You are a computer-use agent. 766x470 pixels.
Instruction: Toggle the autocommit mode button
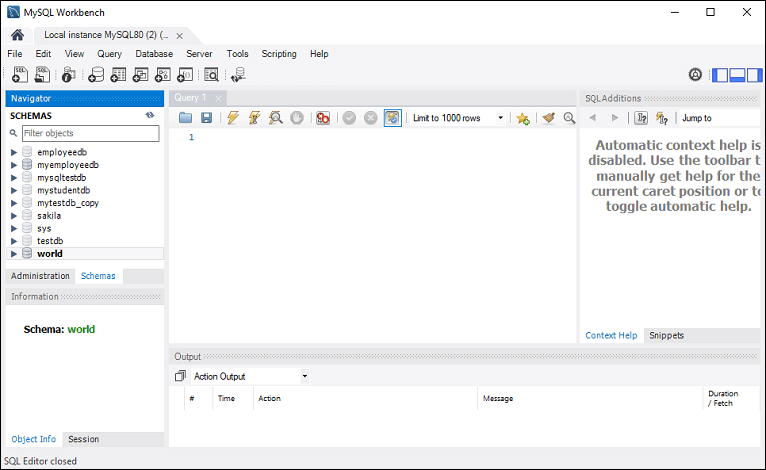coord(393,118)
